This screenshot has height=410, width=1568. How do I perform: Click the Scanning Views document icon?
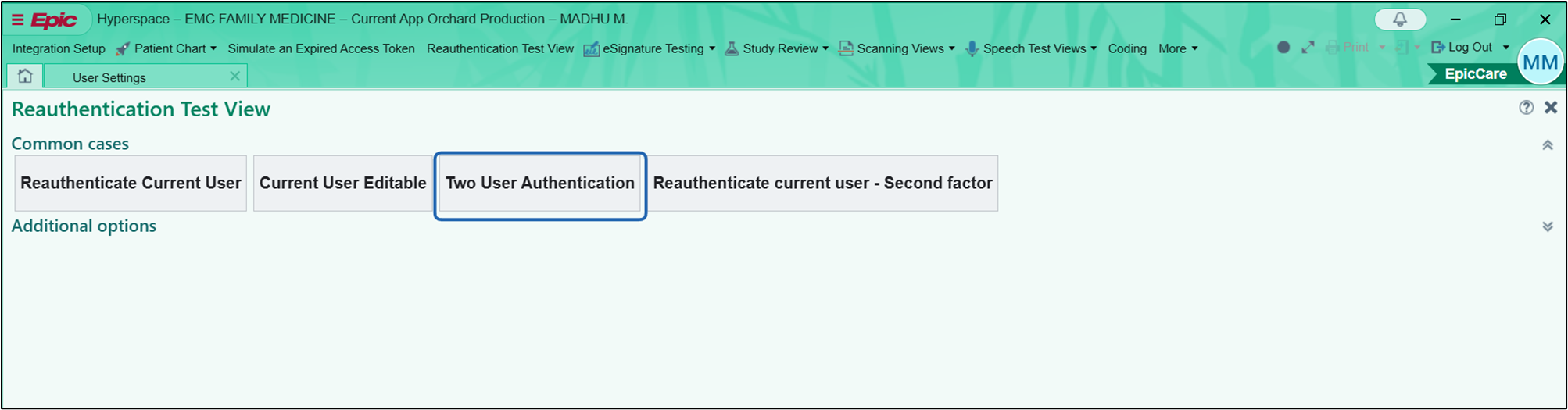click(x=846, y=48)
